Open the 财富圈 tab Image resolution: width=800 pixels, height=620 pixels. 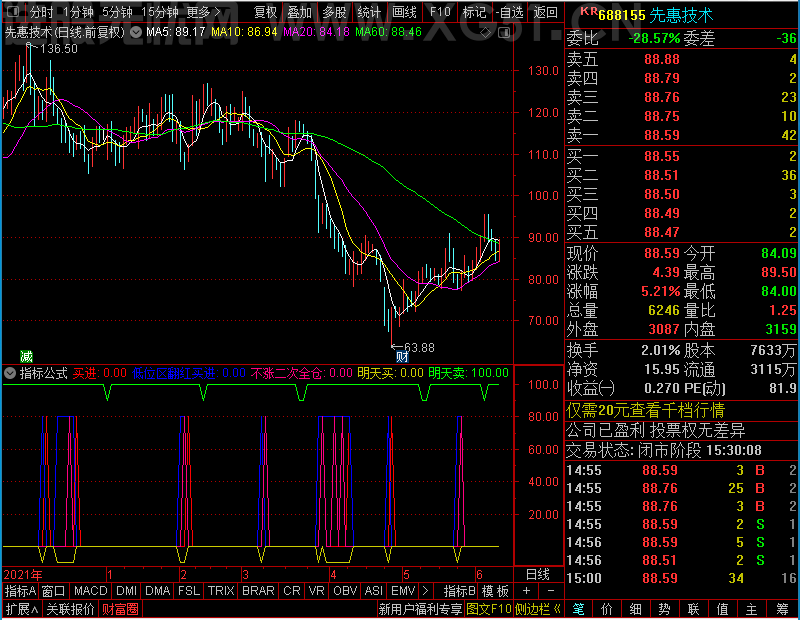click(120, 609)
